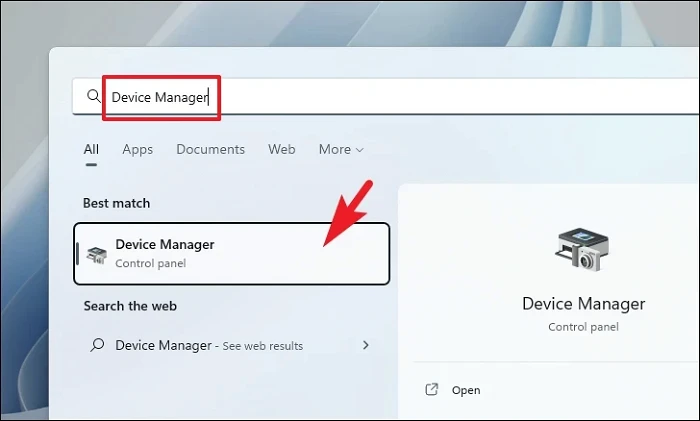The width and height of the screenshot is (700, 421).
Task: Click the Device Manager title in preview pane
Action: [583, 304]
